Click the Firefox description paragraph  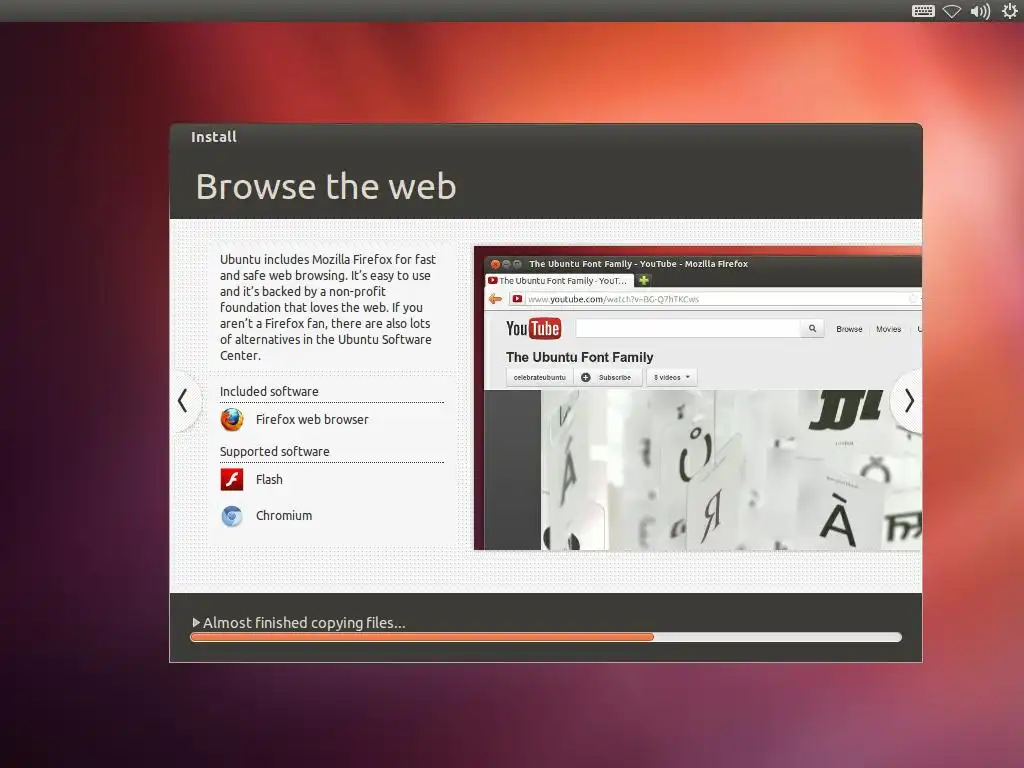pos(327,307)
